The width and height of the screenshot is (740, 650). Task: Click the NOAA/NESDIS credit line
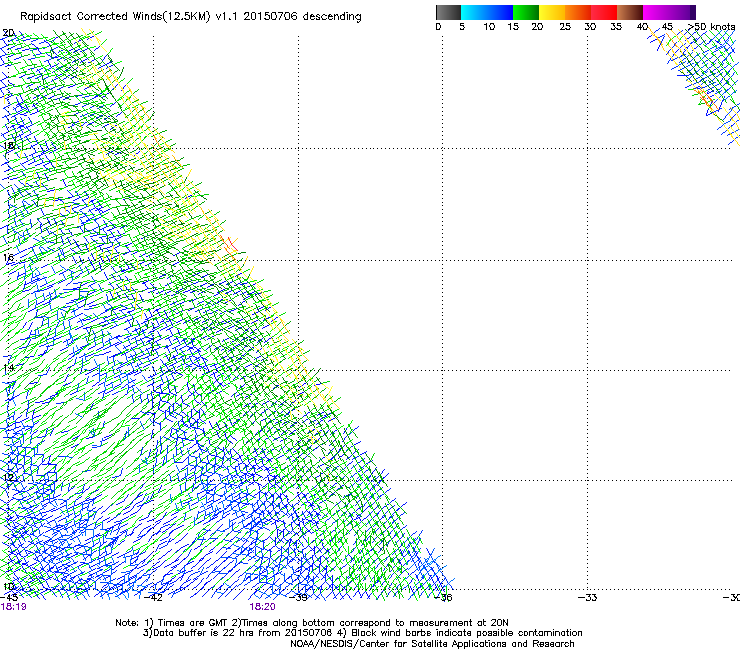pyautogui.click(x=432, y=644)
